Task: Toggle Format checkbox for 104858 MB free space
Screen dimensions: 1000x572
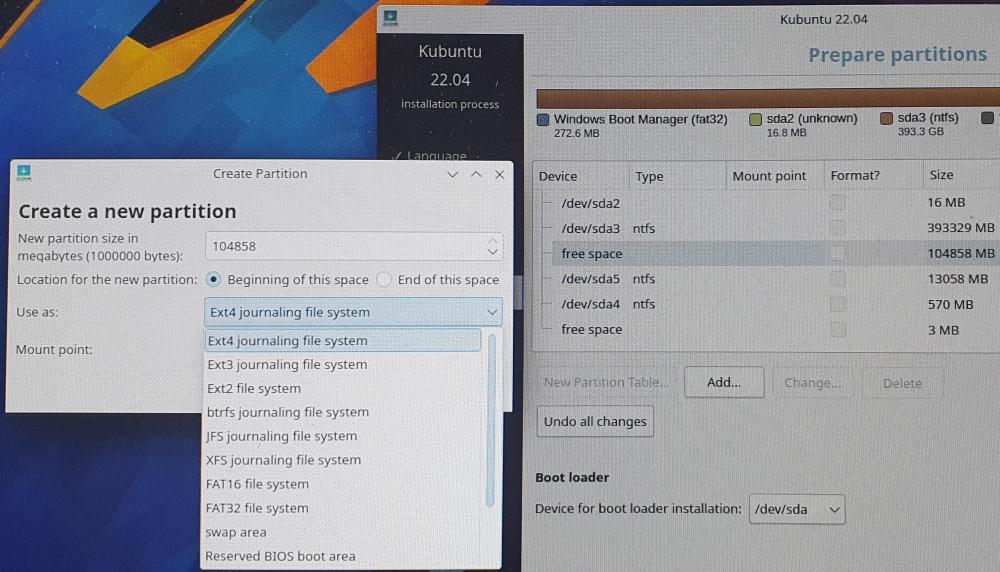Action: (x=837, y=253)
